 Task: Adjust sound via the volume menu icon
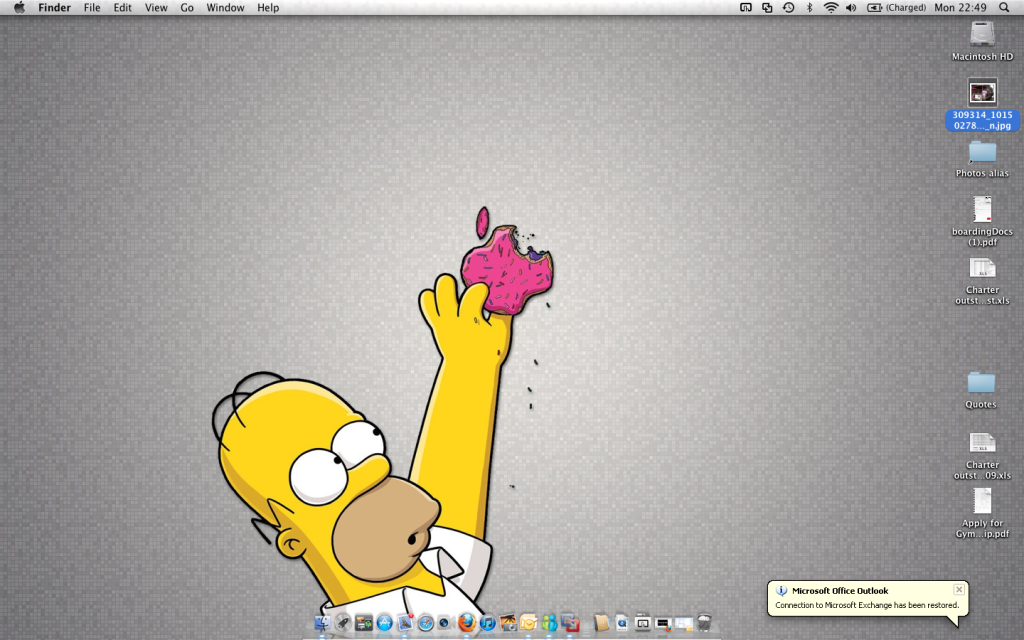851,8
